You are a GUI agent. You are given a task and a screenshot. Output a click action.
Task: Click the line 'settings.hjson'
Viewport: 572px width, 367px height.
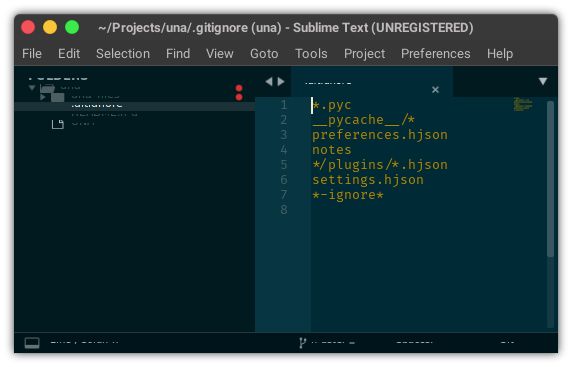click(368, 180)
